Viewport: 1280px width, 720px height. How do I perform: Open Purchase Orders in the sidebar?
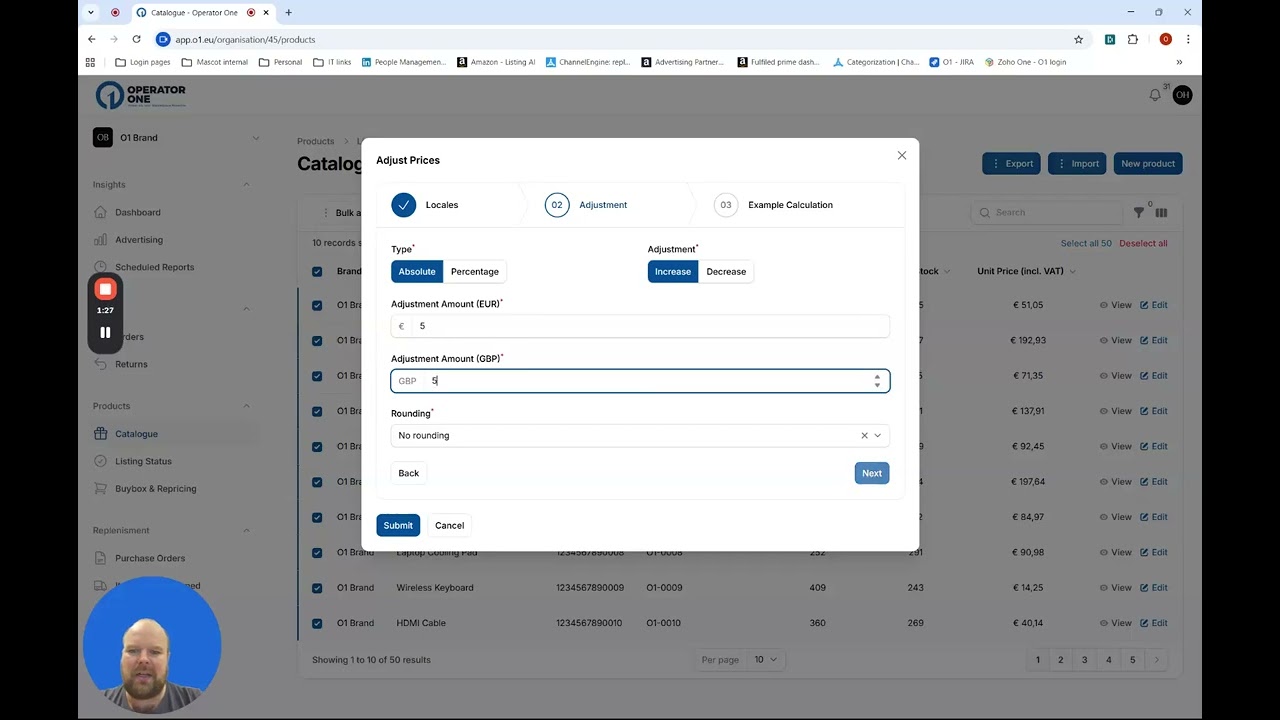150,559
